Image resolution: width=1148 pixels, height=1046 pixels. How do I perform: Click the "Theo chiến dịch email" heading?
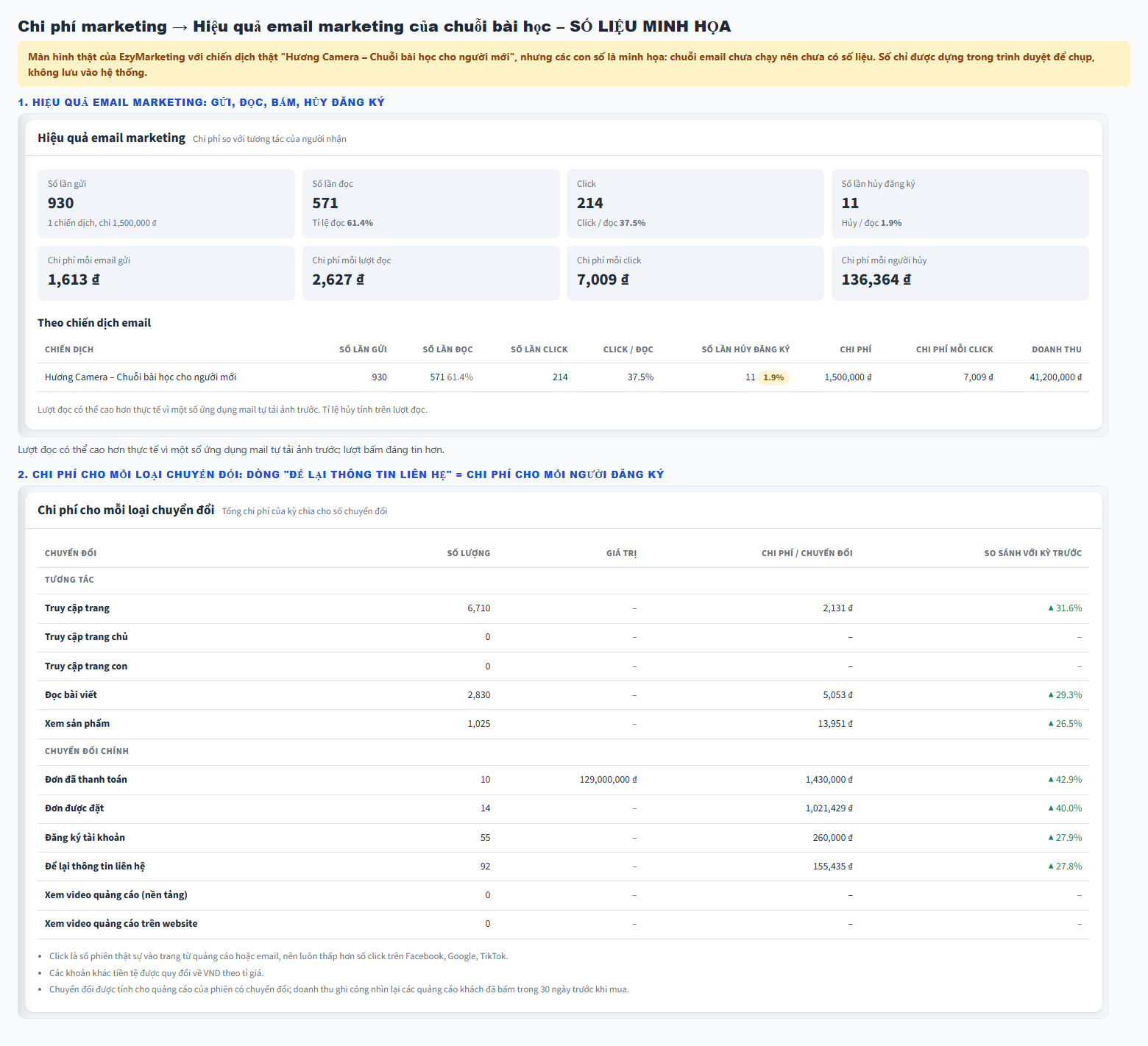94,323
